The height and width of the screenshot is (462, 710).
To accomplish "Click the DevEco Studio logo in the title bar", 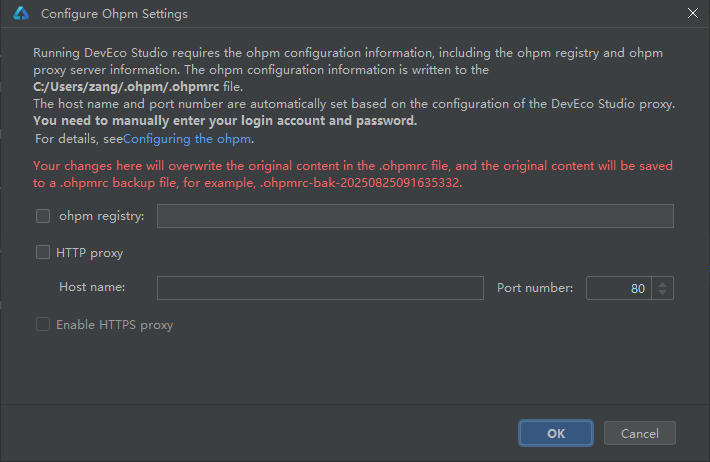I will 20,14.
